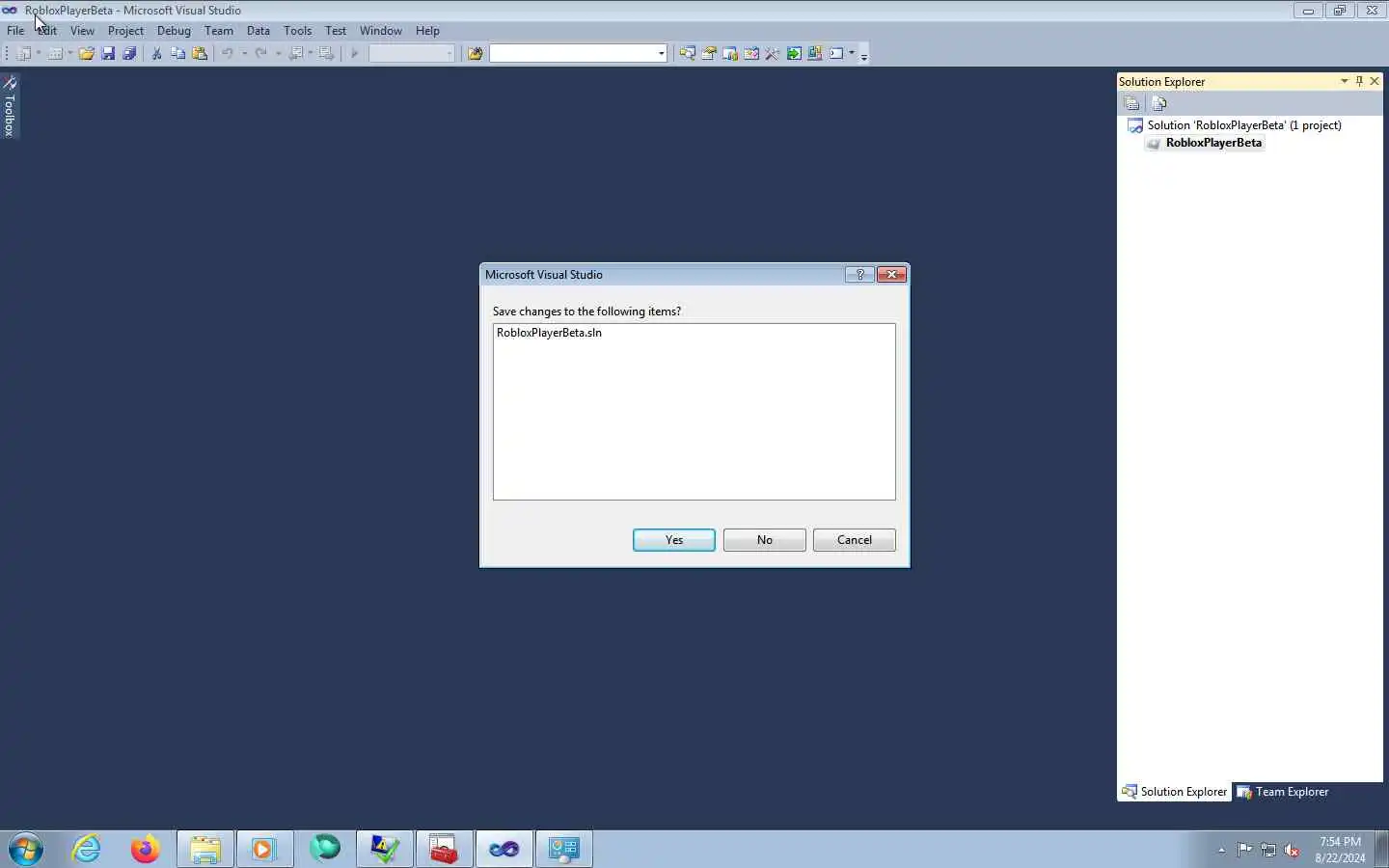
Task: Open the Command Window icon dropdown arrow
Action: point(851,54)
